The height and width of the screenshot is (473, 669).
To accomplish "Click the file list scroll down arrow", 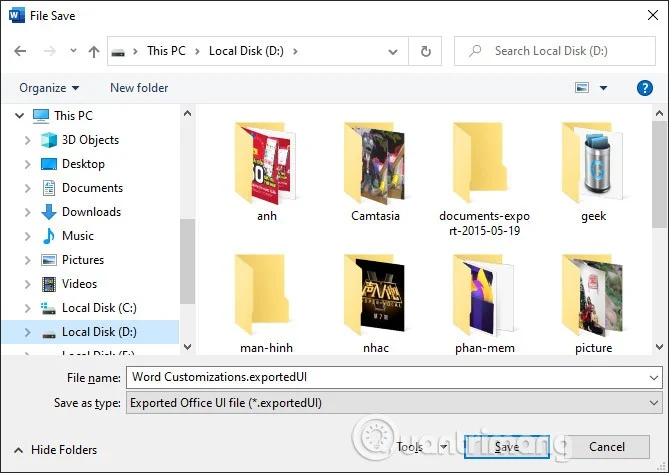I will point(659,347).
